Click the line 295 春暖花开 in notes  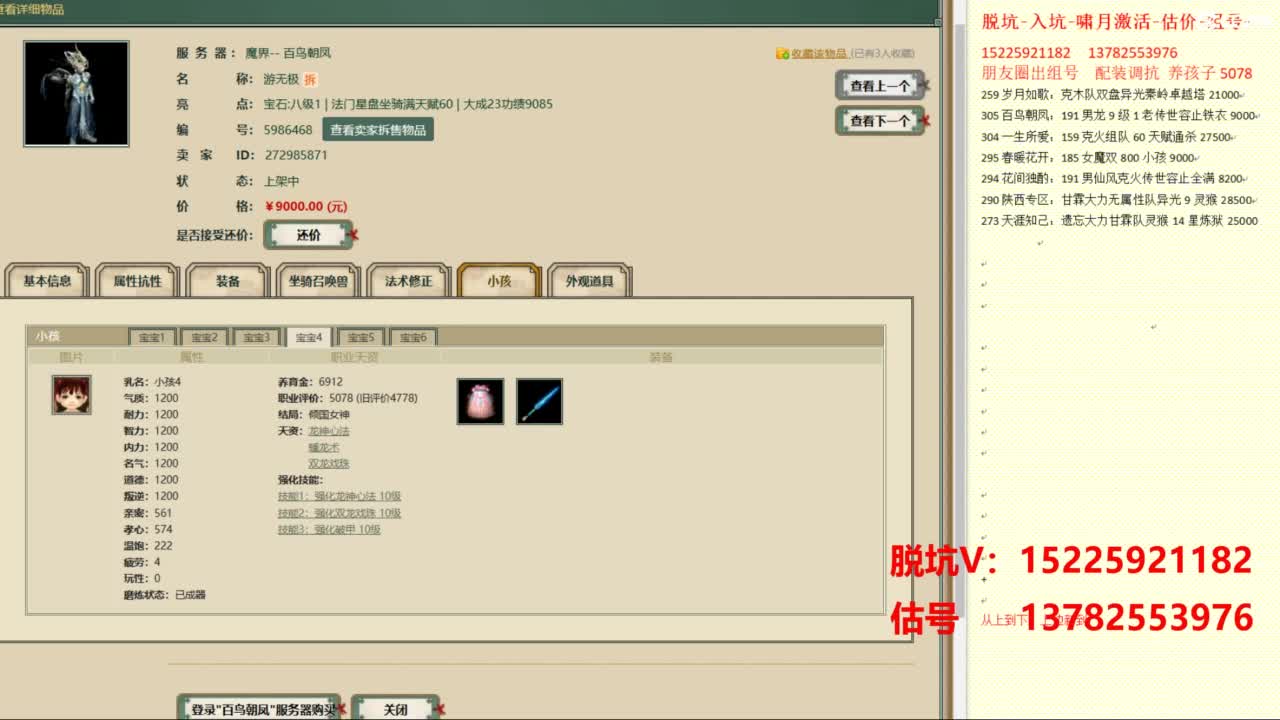(1089, 158)
